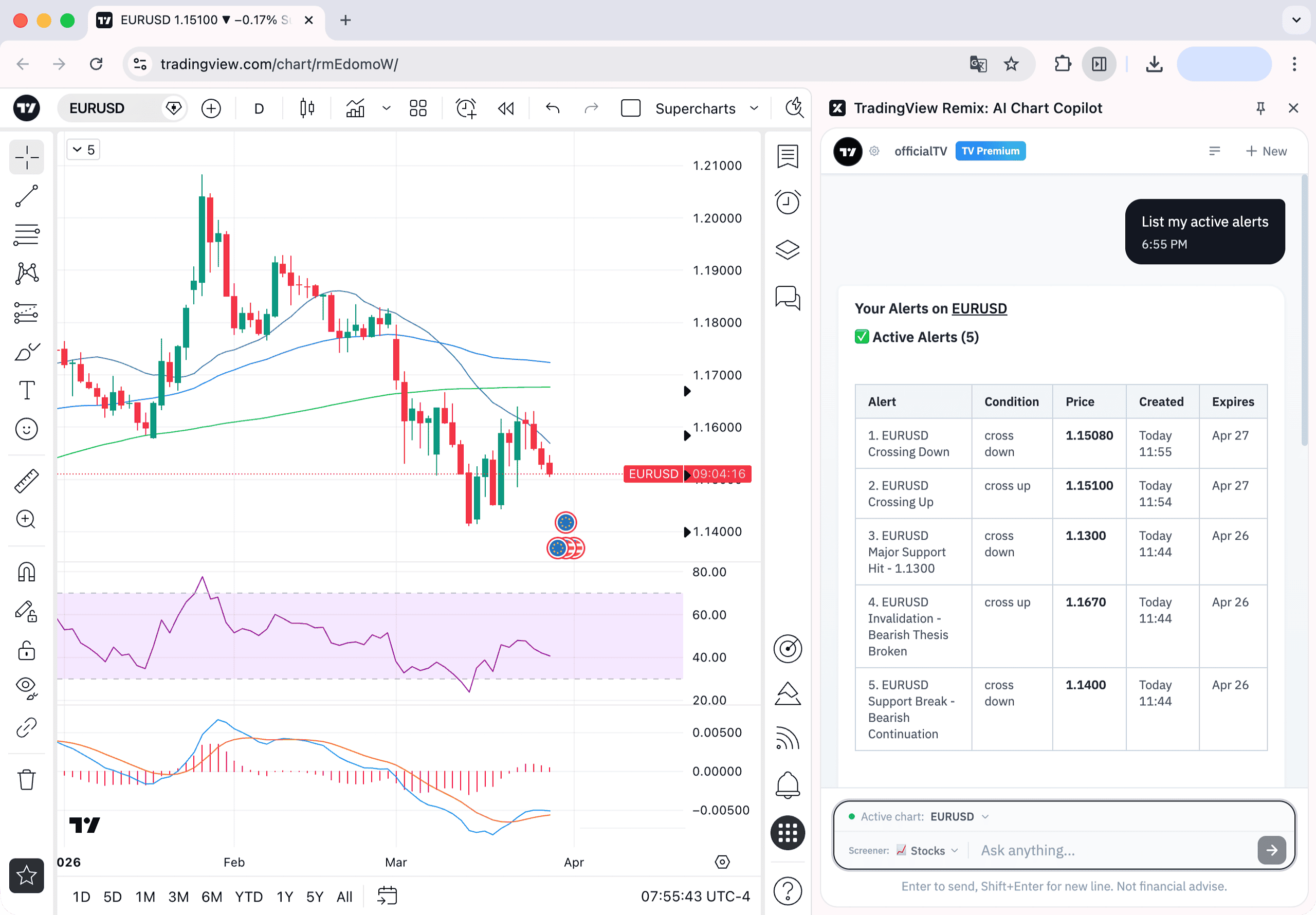This screenshot has height=915, width=1316.
Task: Open the object tree layers panel
Action: 788,249
